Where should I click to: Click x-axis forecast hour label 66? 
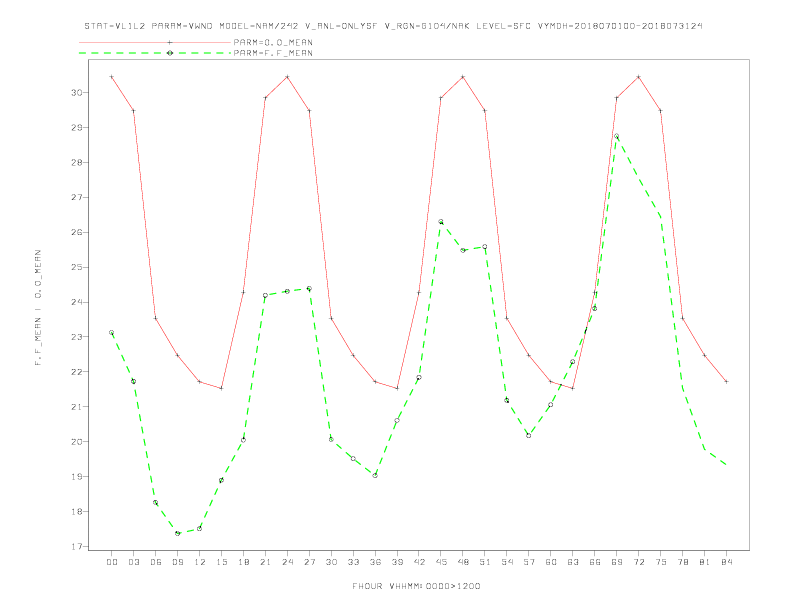coord(595,562)
